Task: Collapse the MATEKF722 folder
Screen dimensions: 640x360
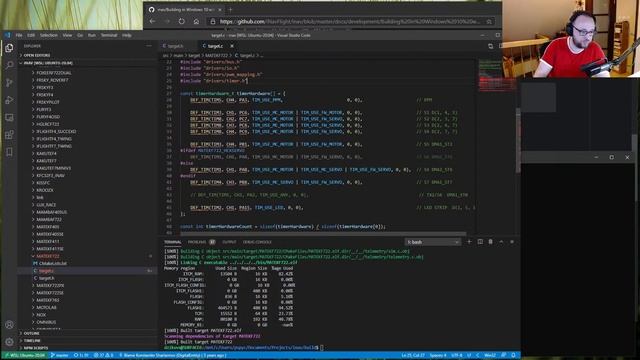Action: [x=48, y=256]
